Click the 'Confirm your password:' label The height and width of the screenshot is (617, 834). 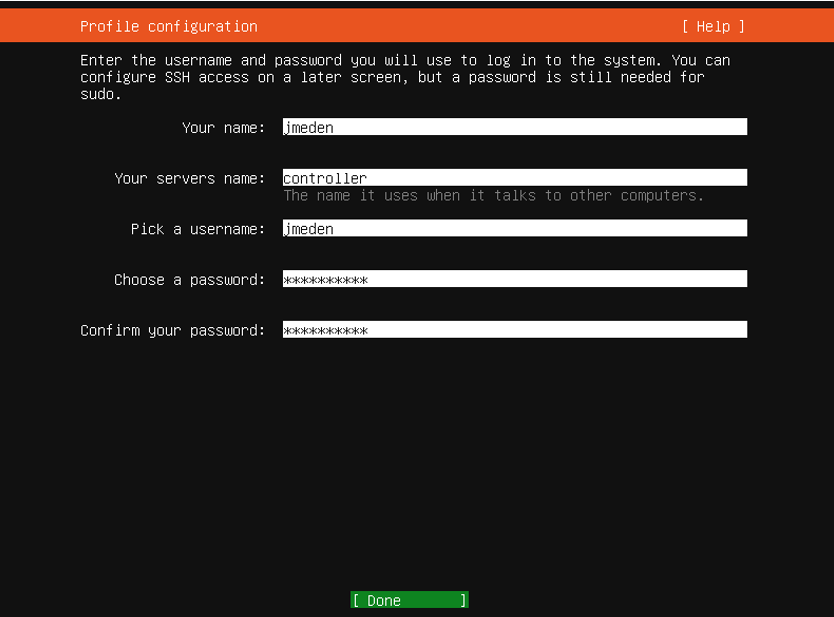click(x=172, y=330)
